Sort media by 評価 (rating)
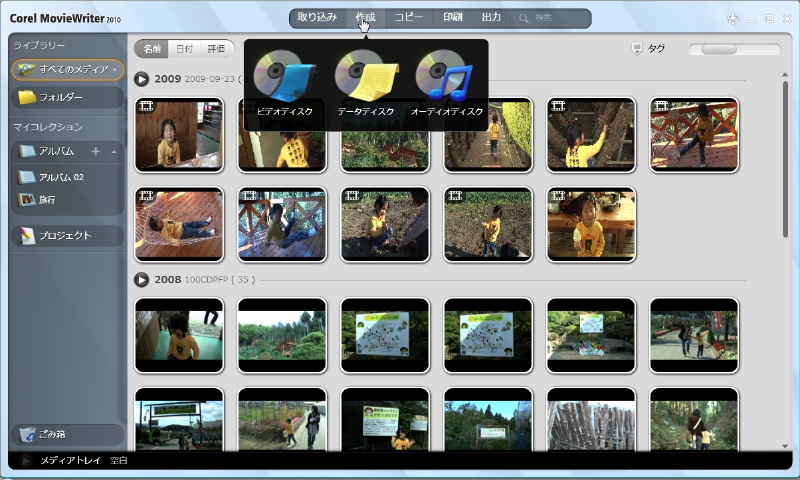 (x=216, y=48)
